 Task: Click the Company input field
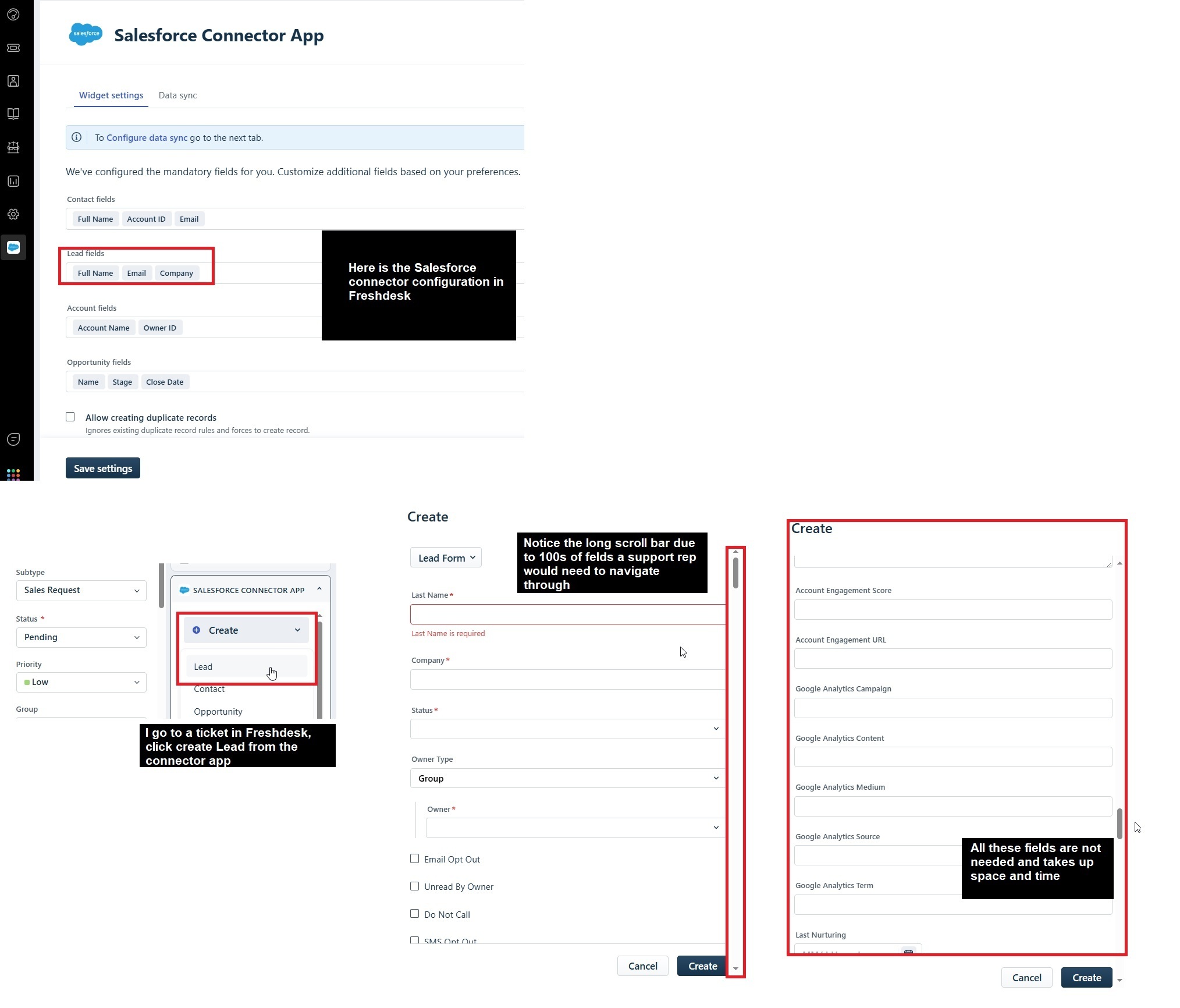pos(568,679)
